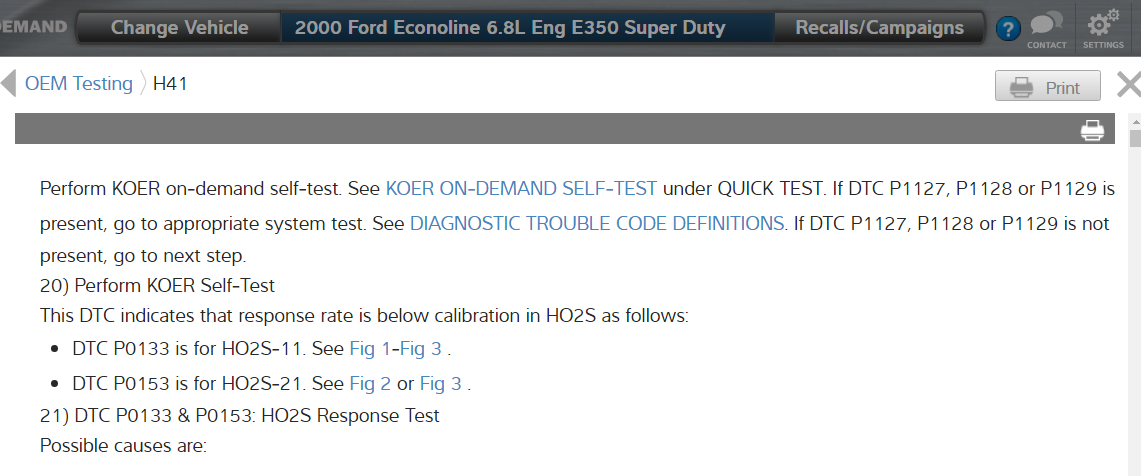
Task: Click the ON DEMAND logo at top left
Action: click(x=34, y=28)
